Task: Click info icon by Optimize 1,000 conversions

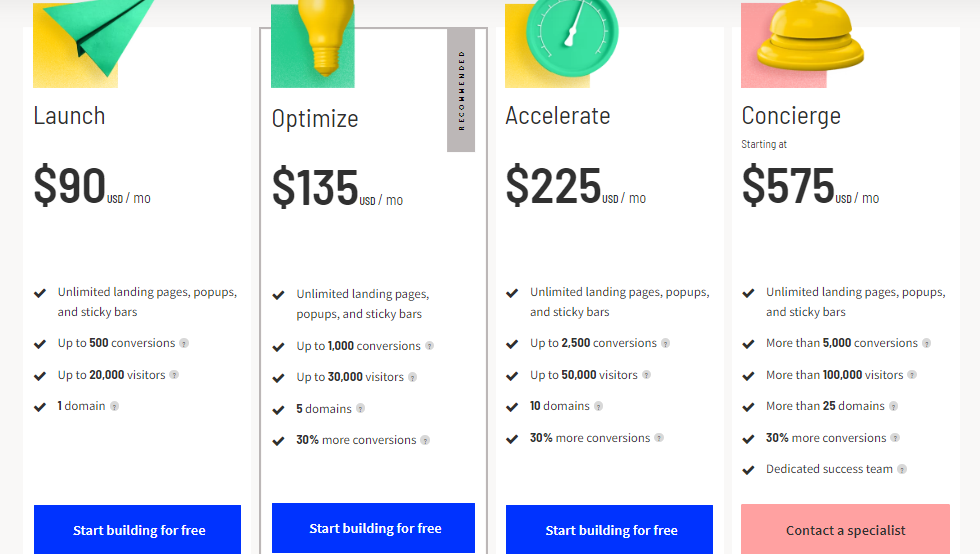Action: 430,346
